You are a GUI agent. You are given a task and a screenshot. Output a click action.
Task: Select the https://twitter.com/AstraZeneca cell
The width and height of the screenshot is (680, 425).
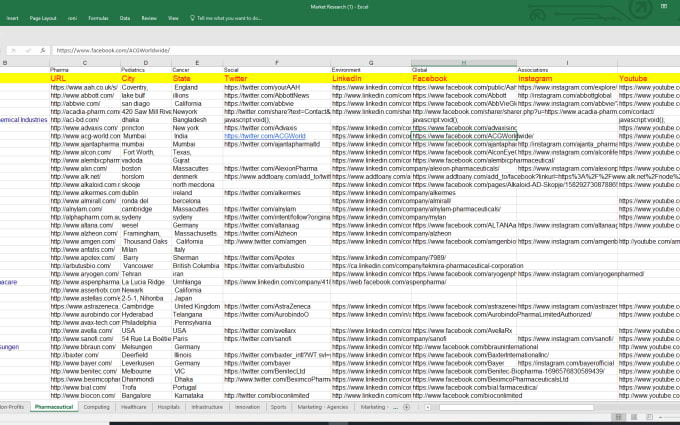(277, 306)
